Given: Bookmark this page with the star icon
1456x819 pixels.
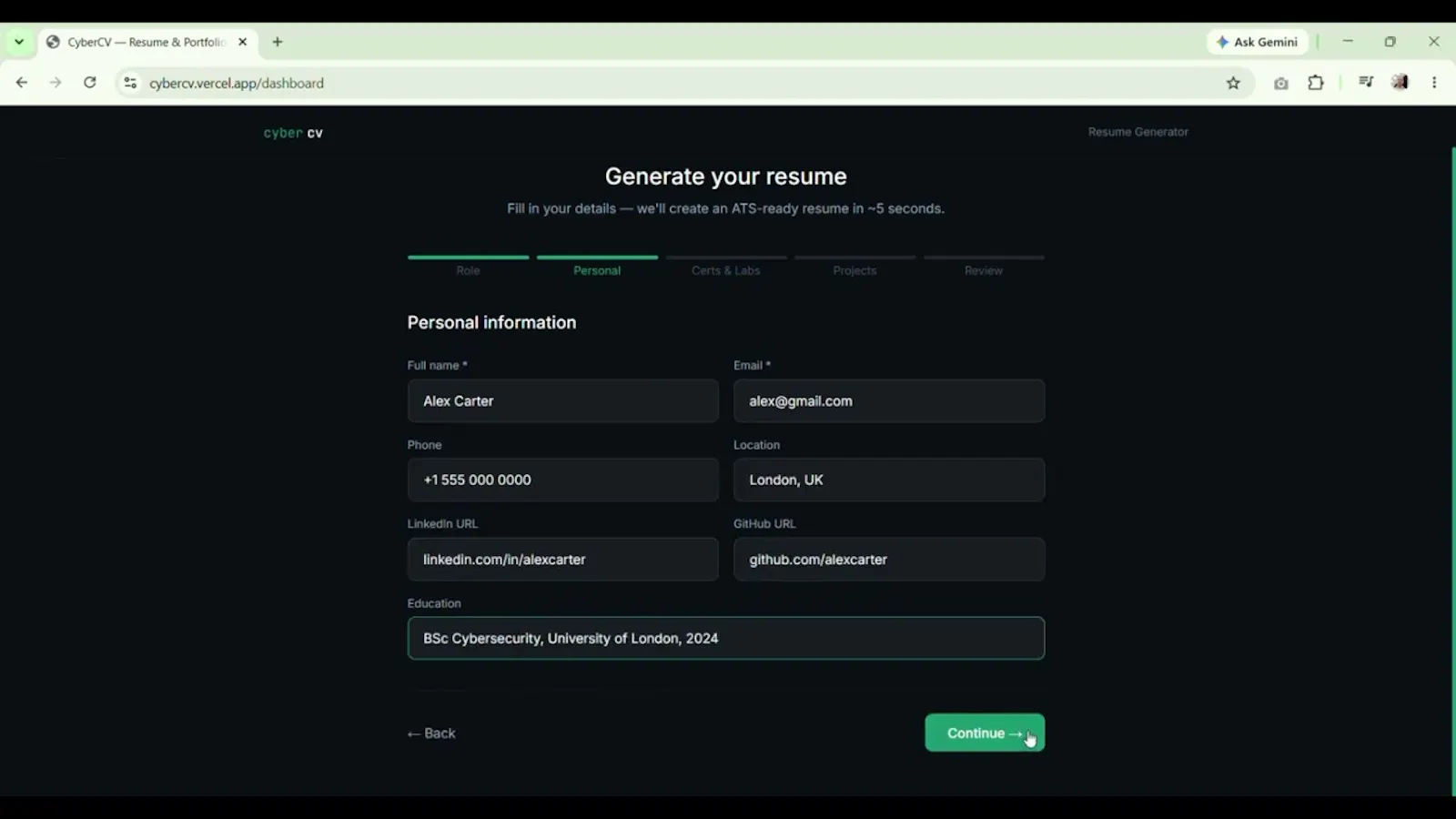Looking at the screenshot, I should pos(1233,83).
